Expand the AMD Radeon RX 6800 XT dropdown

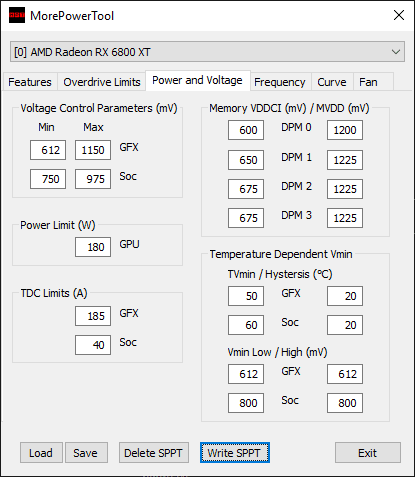[207, 52]
